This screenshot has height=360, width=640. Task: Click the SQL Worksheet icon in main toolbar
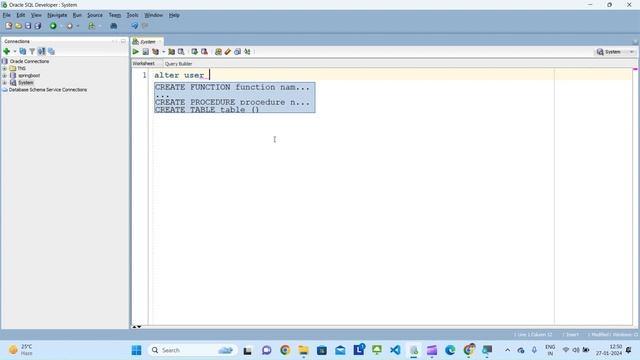click(x=91, y=26)
